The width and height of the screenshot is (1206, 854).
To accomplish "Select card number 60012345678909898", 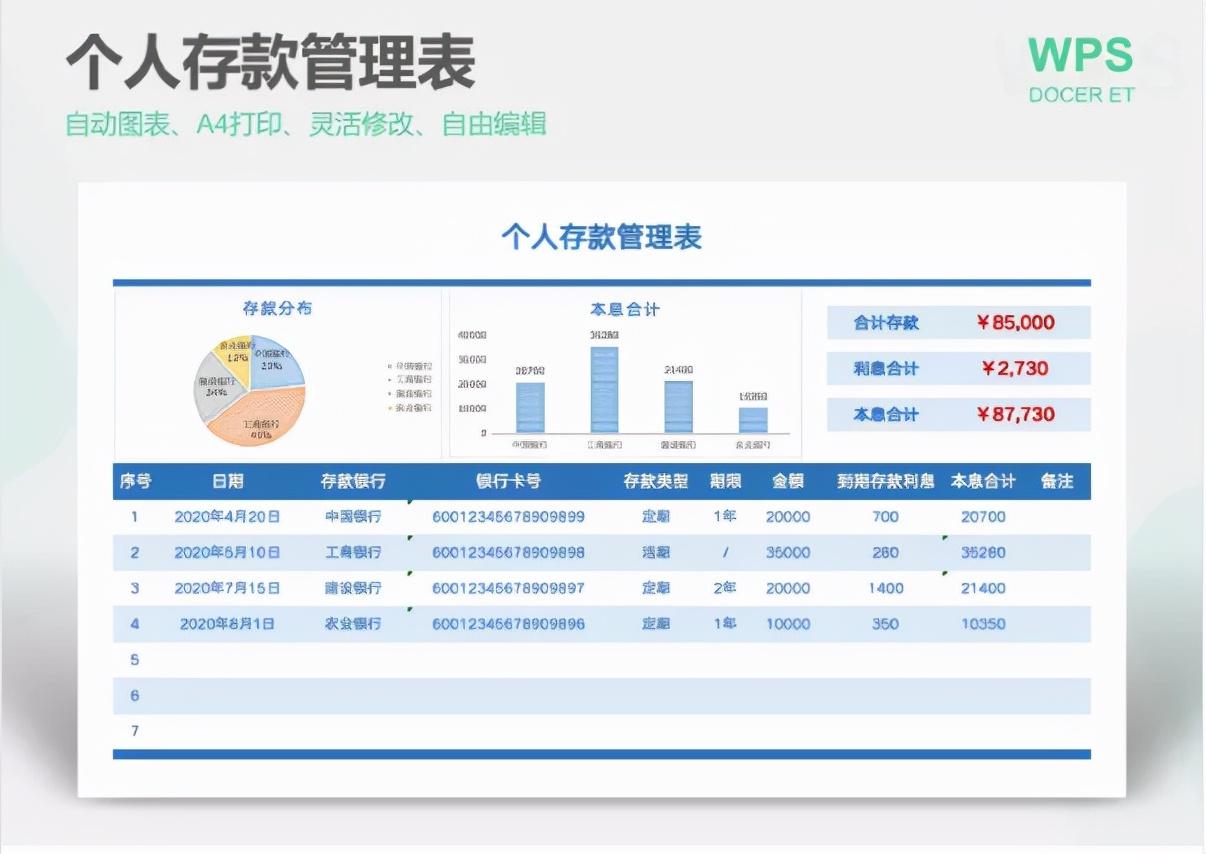I will [x=508, y=552].
